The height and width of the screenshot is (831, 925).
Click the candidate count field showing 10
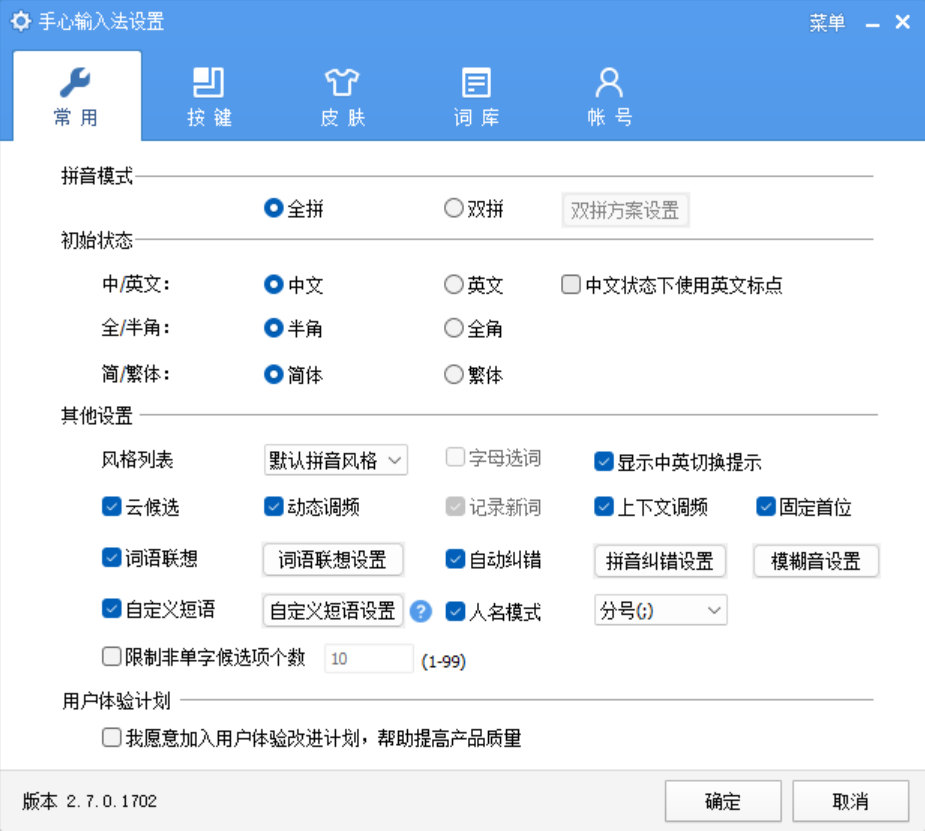click(x=369, y=659)
